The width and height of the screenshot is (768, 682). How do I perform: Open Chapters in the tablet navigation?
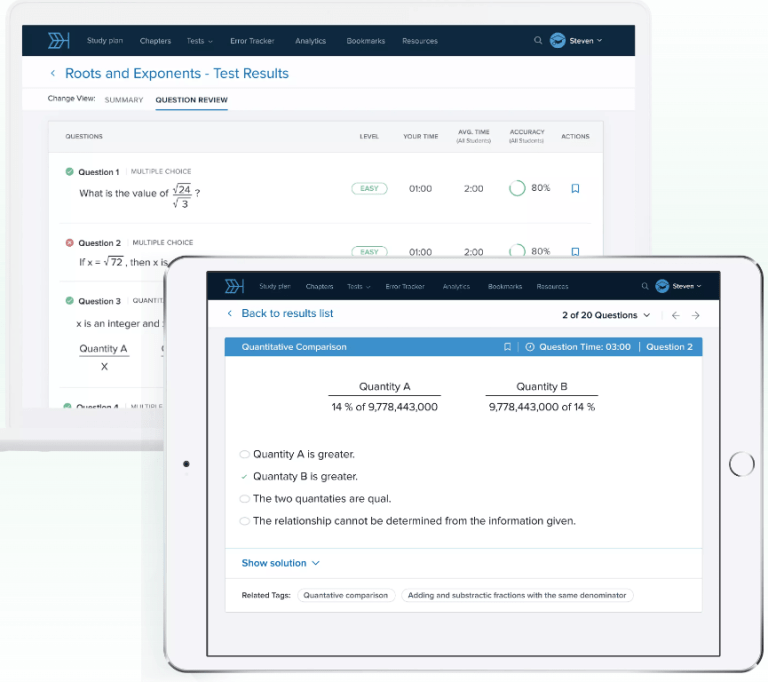pyautogui.click(x=319, y=287)
